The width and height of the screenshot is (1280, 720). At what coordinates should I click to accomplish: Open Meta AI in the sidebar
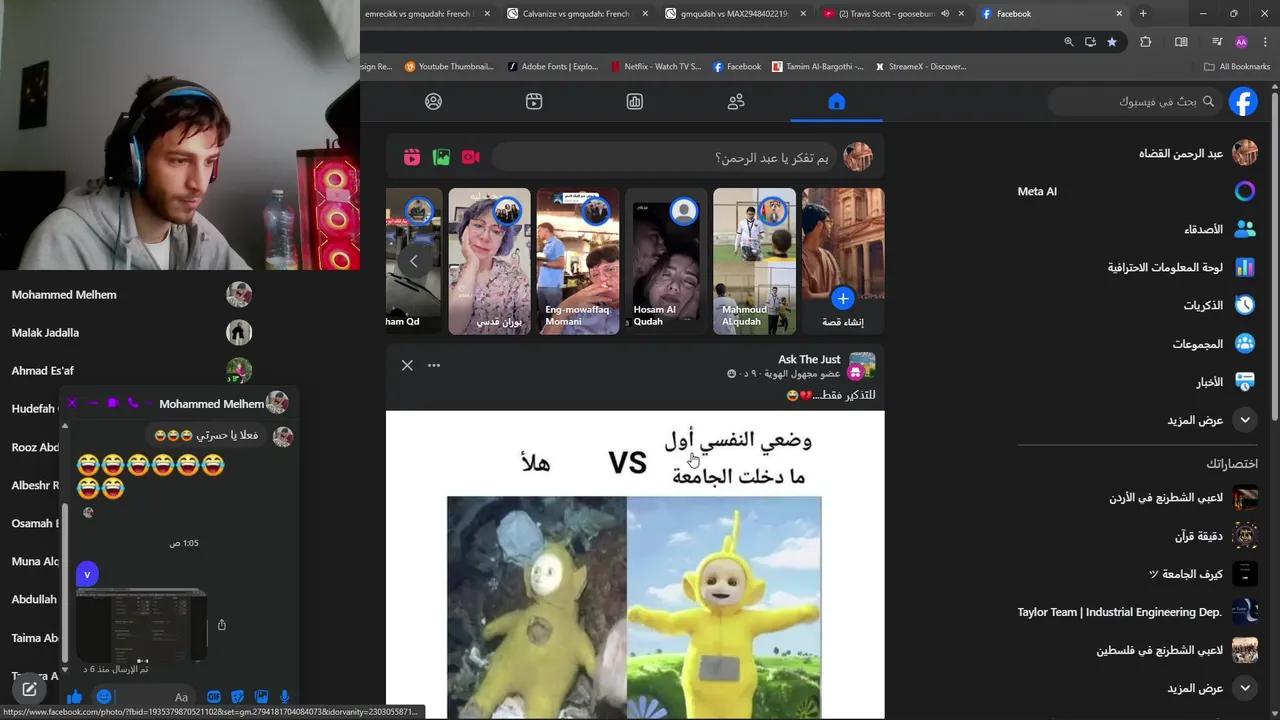1138,191
